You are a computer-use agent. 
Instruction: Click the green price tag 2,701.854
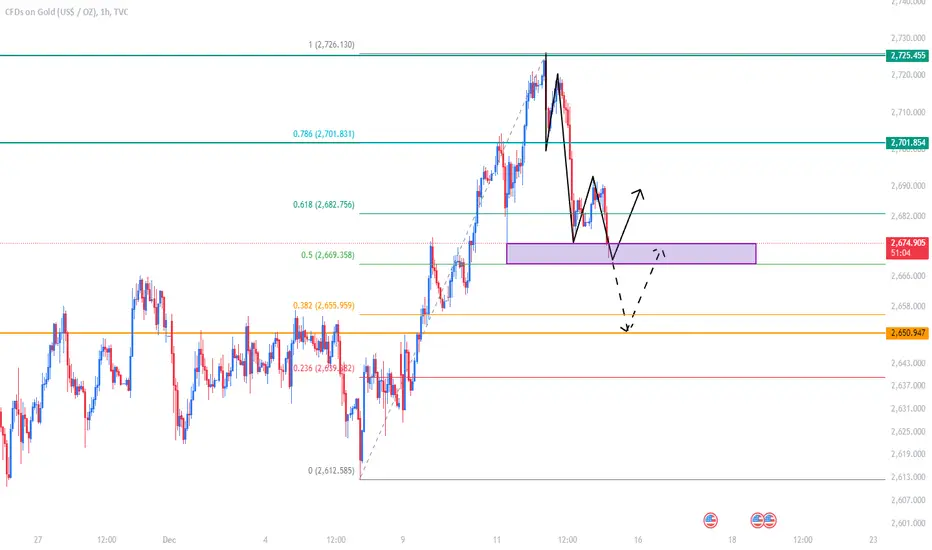pos(908,143)
